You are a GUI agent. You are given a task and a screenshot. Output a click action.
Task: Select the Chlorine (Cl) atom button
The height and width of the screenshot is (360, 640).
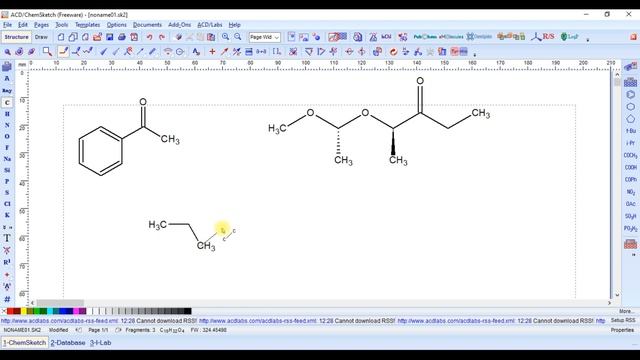coord(7,204)
